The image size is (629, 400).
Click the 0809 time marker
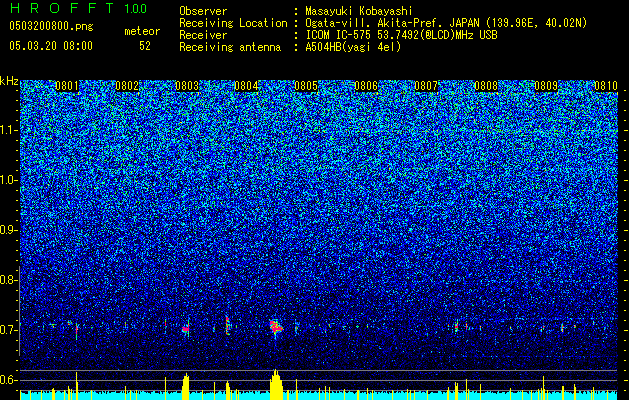pyautogui.click(x=546, y=86)
